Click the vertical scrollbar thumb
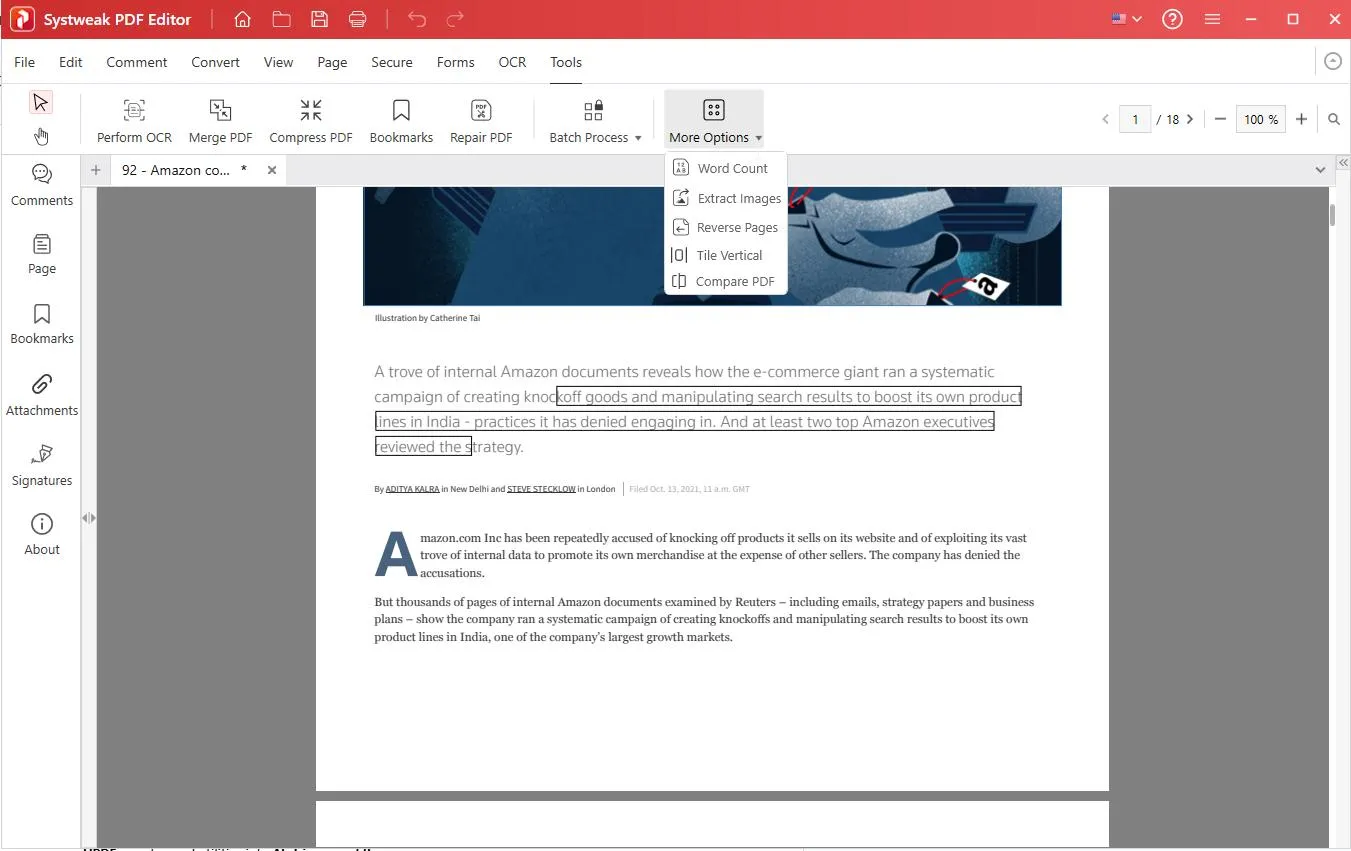 1332,215
